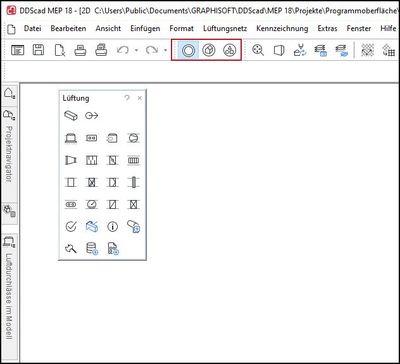
Task: Click the second house icon above Projektnavigator
Action: tap(9, 115)
